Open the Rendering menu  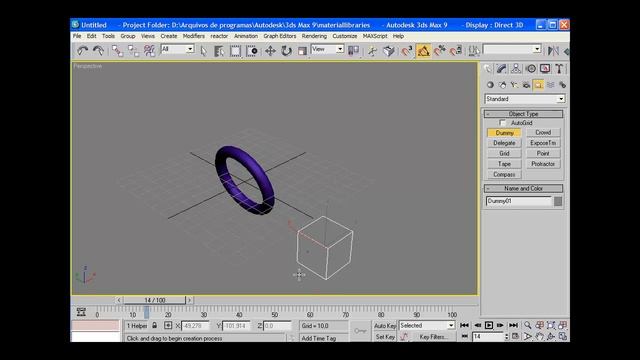pyautogui.click(x=314, y=36)
